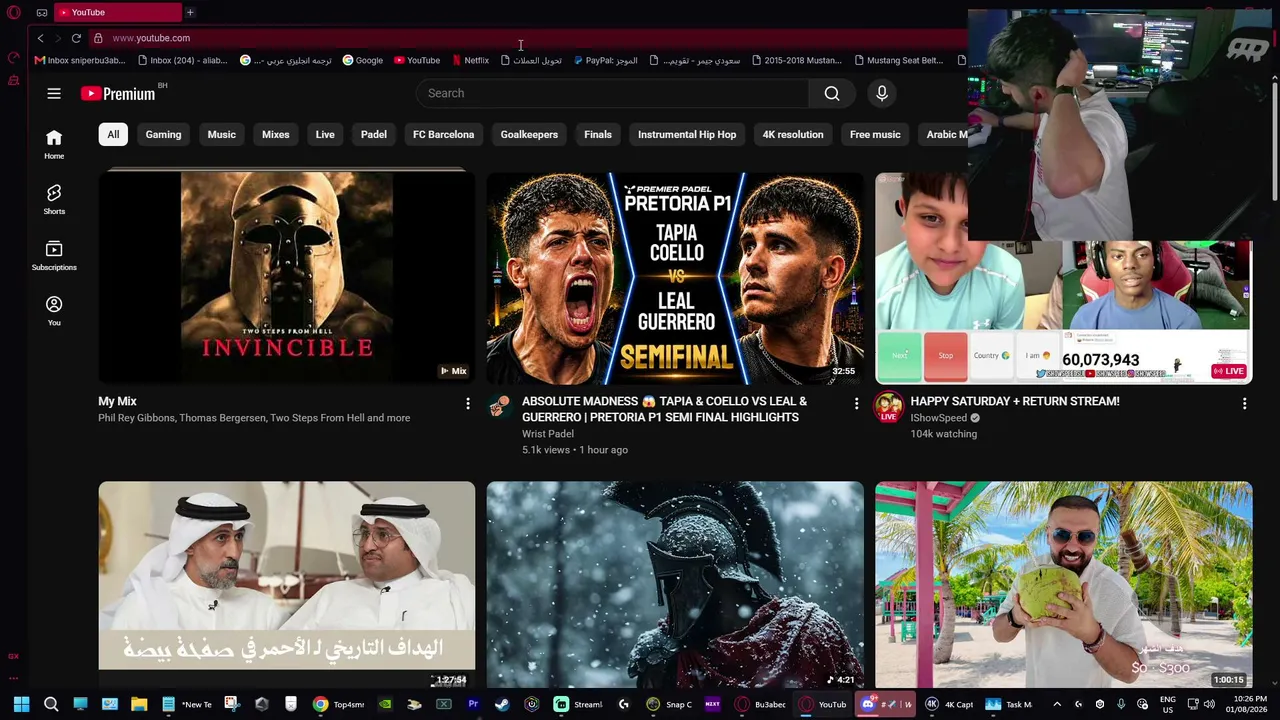1280x720 pixels.
Task: Open the IShowSpeed channel avatar
Action: click(x=888, y=407)
